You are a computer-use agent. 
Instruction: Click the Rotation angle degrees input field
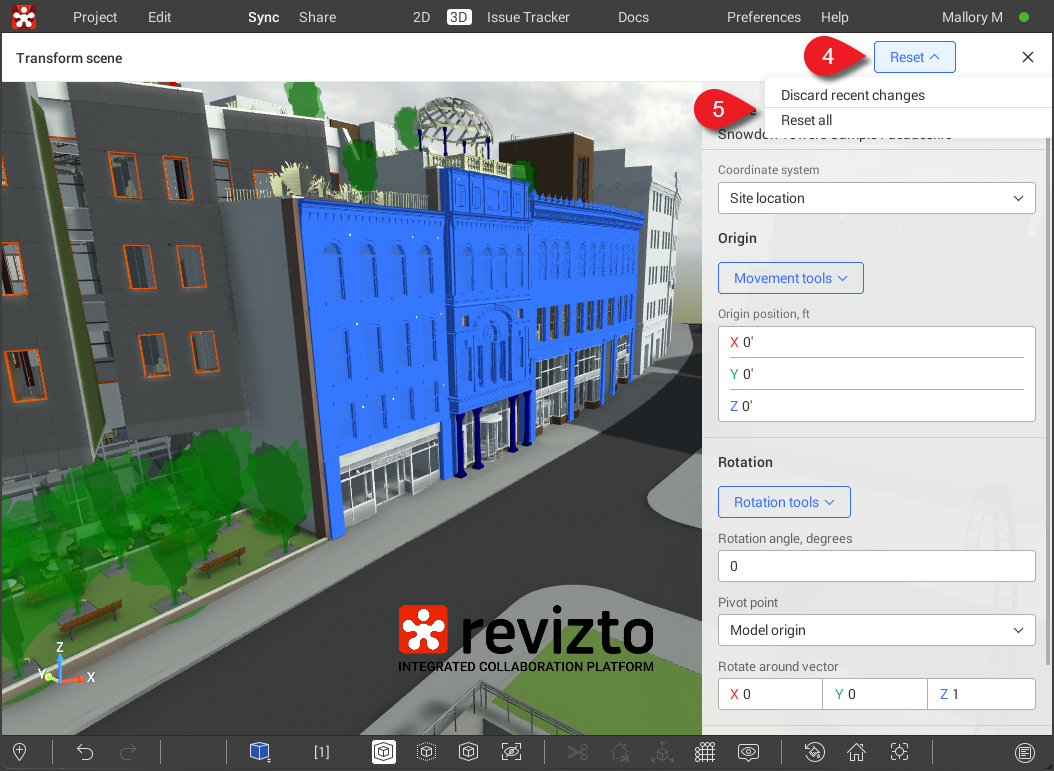click(x=876, y=566)
